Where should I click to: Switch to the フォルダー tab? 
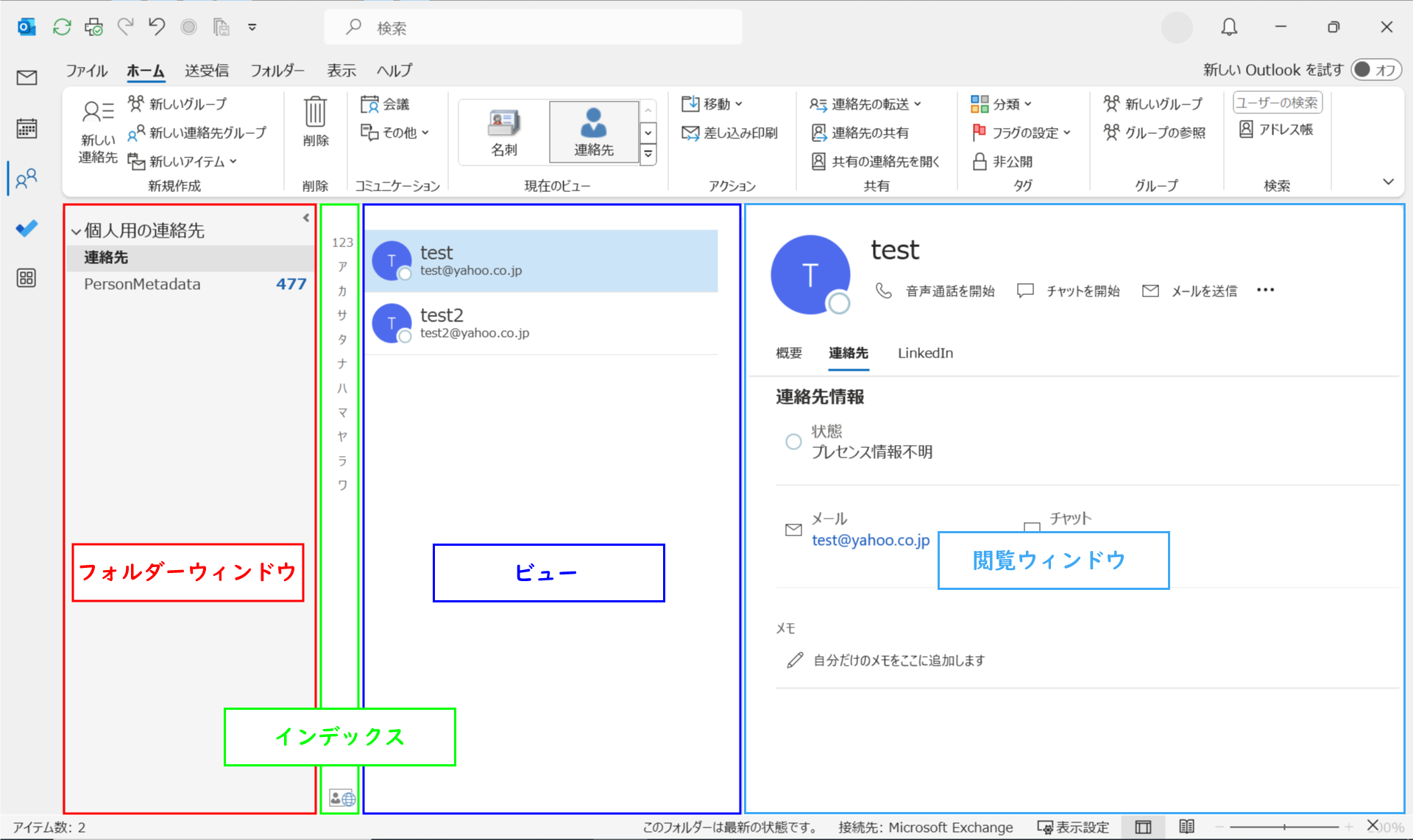point(277,71)
